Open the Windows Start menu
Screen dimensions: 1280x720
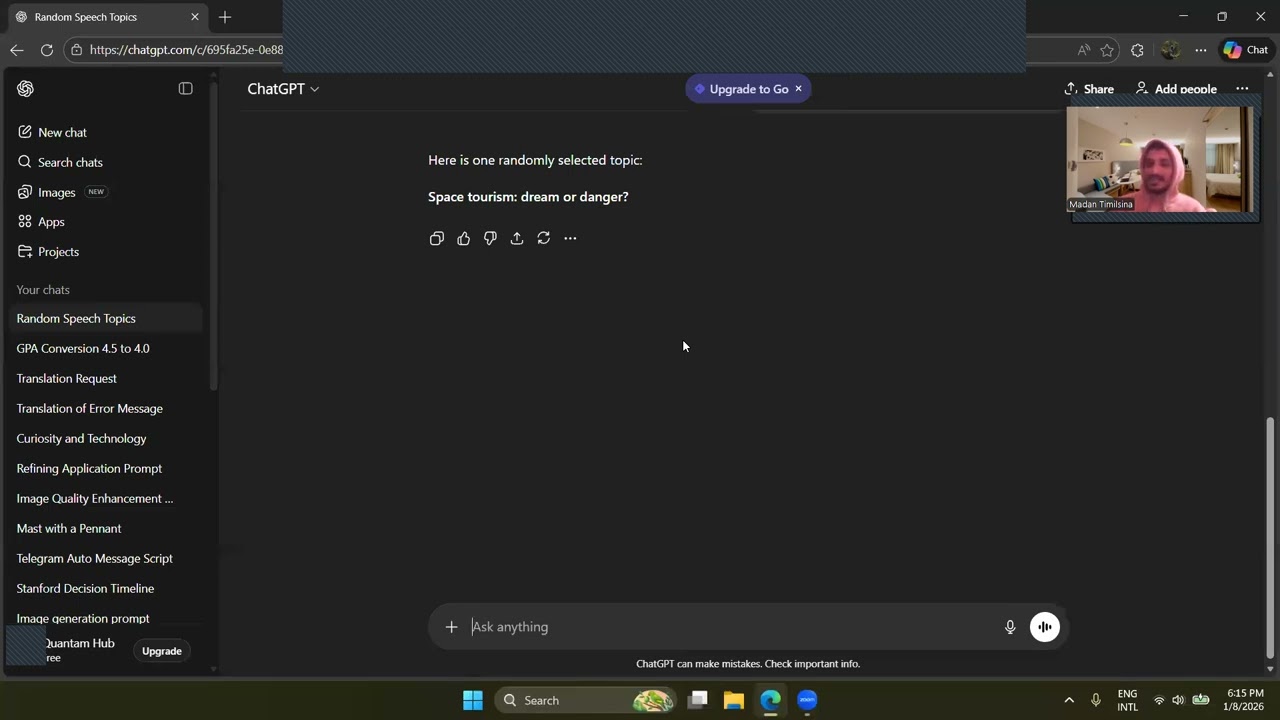(473, 700)
